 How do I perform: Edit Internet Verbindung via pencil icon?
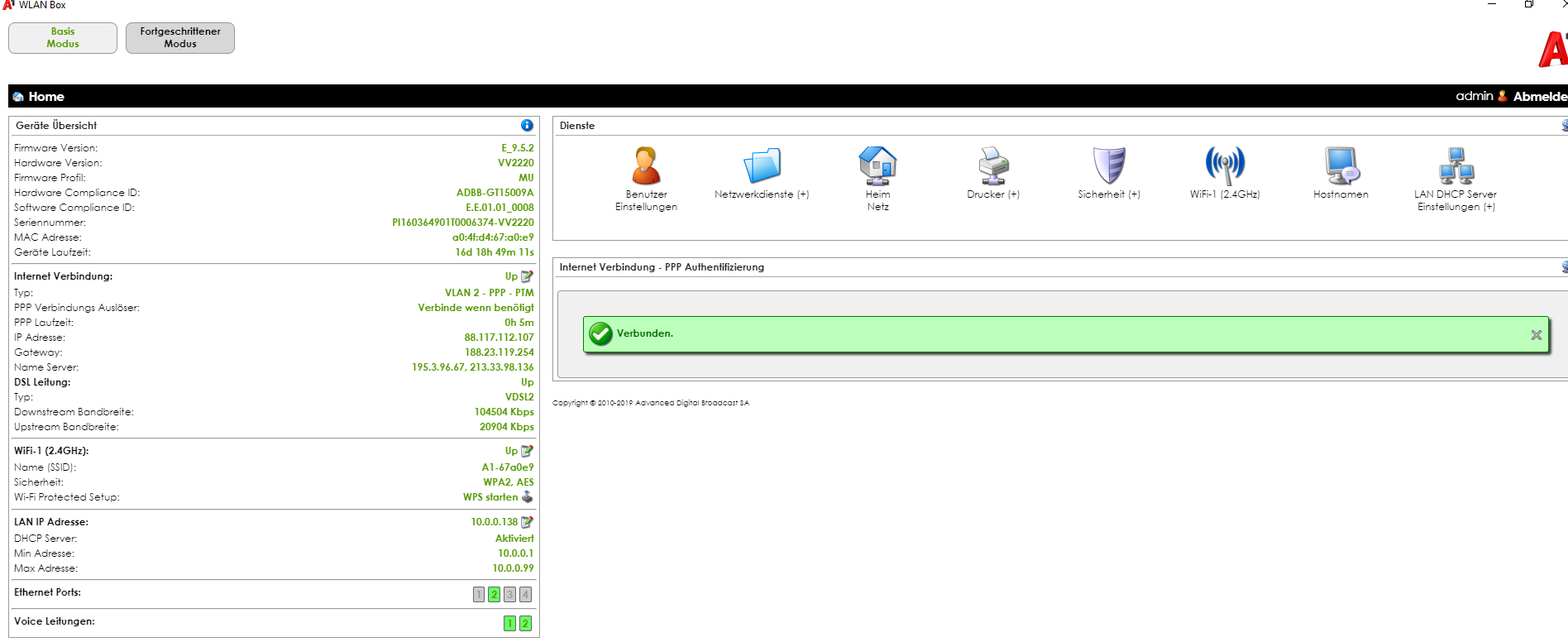pos(527,276)
